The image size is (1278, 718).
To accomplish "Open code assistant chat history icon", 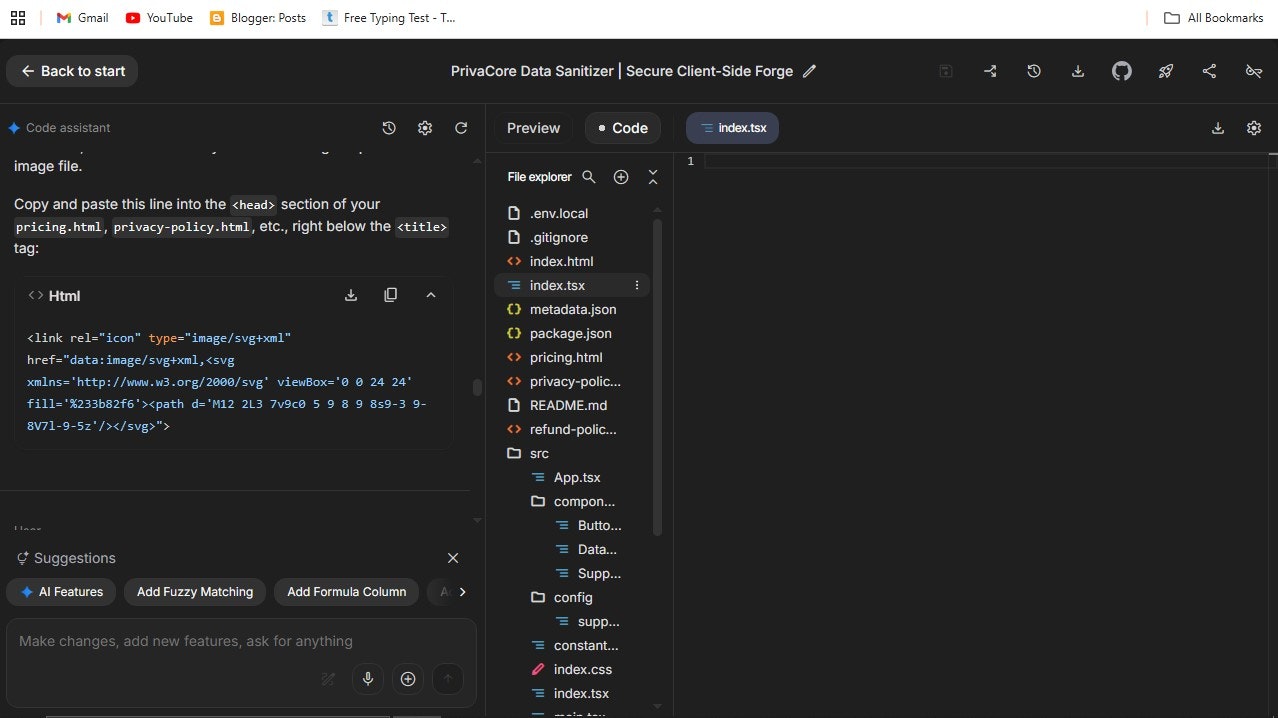I will (x=389, y=128).
